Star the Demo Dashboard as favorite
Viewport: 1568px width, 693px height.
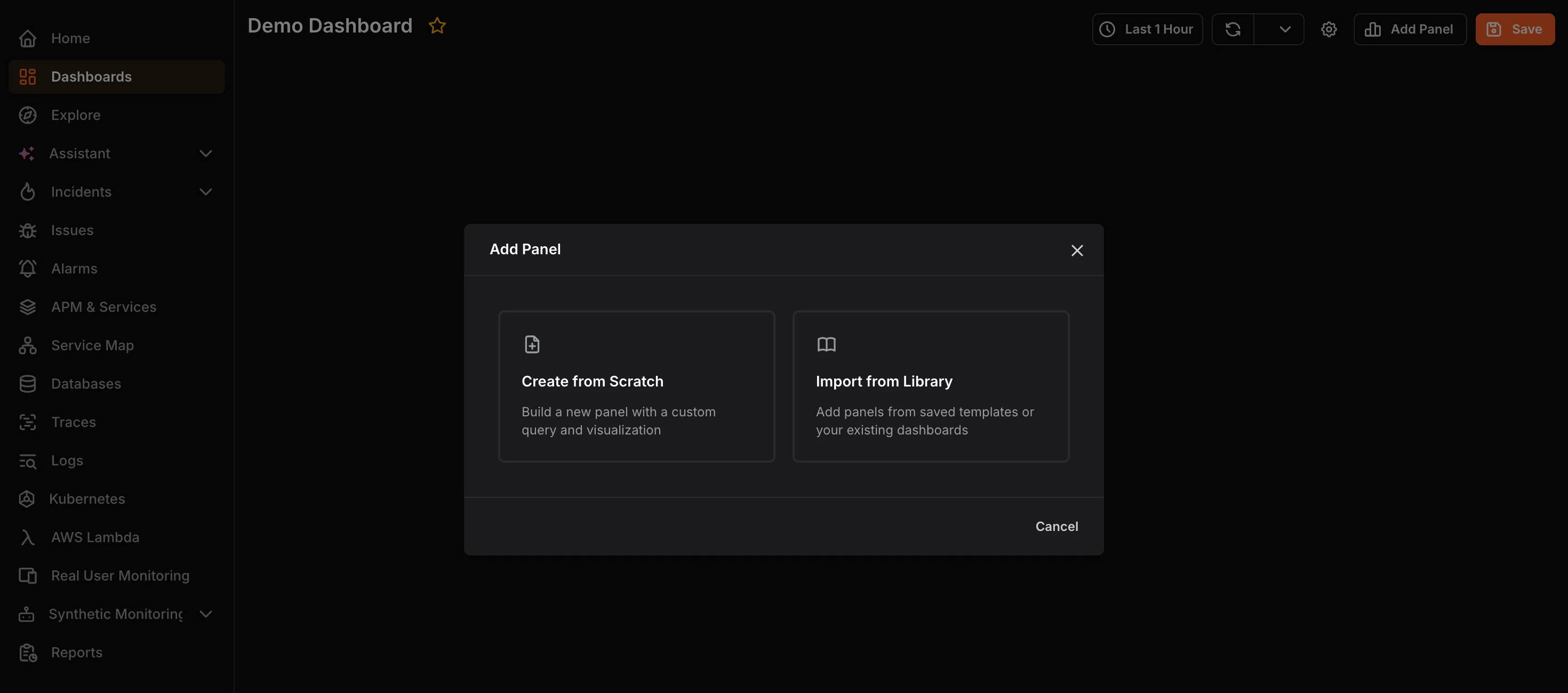click(437, 26)
